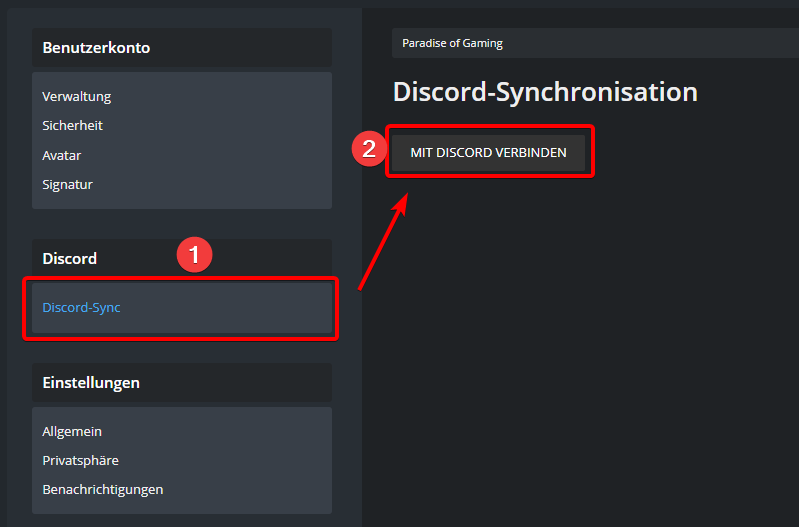Viewport: 799px width, 527px height.
Task: Click the Paradise of Gaming breadcrumb link
Action: point(452,43)
